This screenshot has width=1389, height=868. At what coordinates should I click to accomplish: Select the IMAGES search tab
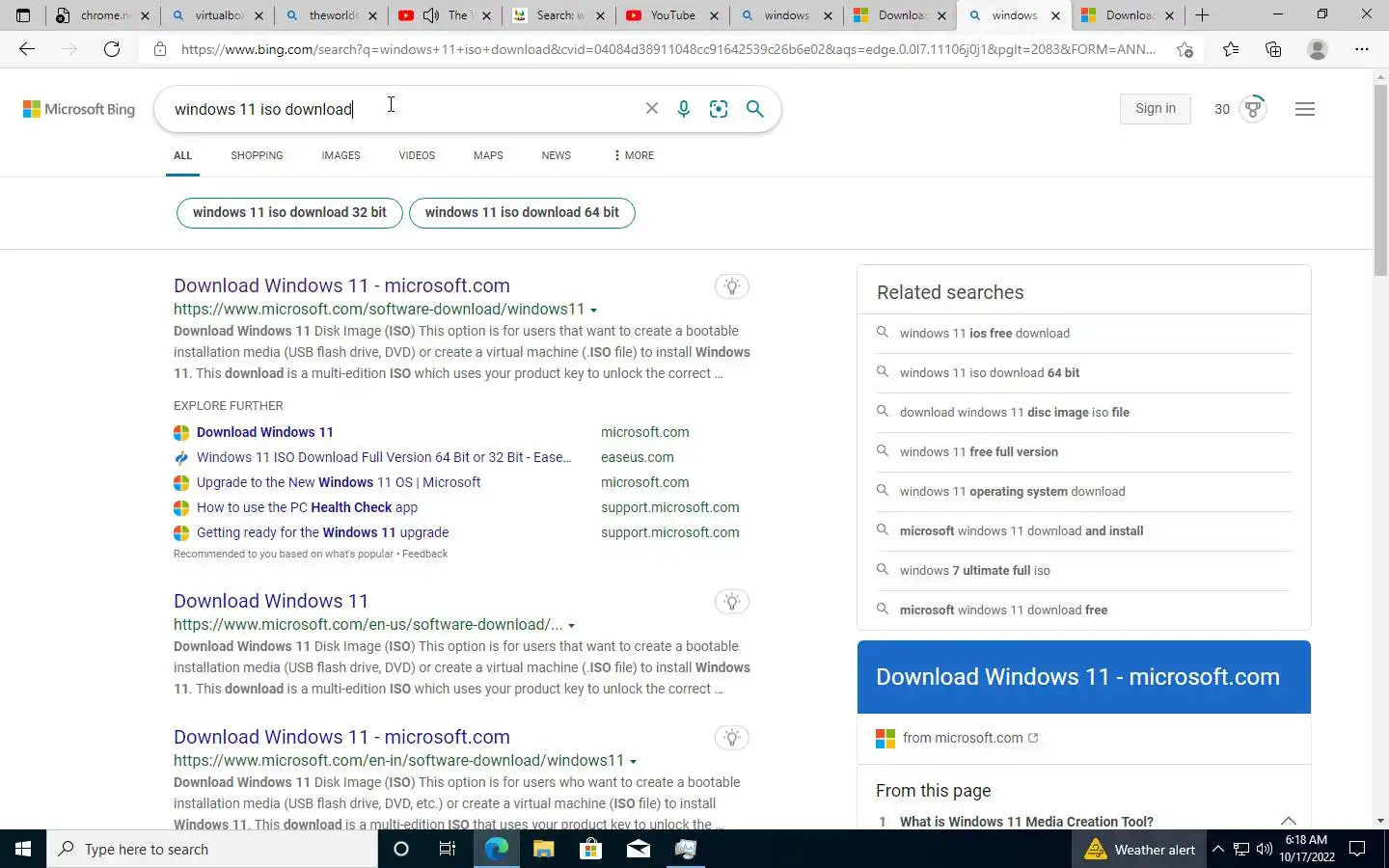(340, 155)
